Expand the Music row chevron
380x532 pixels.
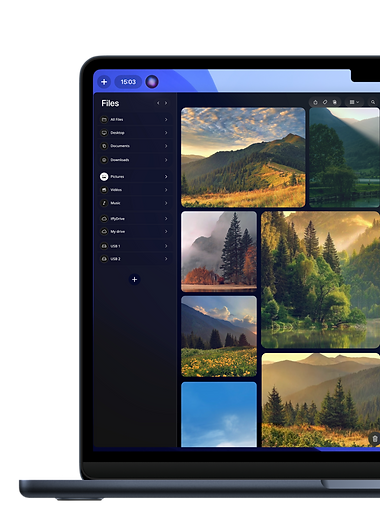pos(166,203)
